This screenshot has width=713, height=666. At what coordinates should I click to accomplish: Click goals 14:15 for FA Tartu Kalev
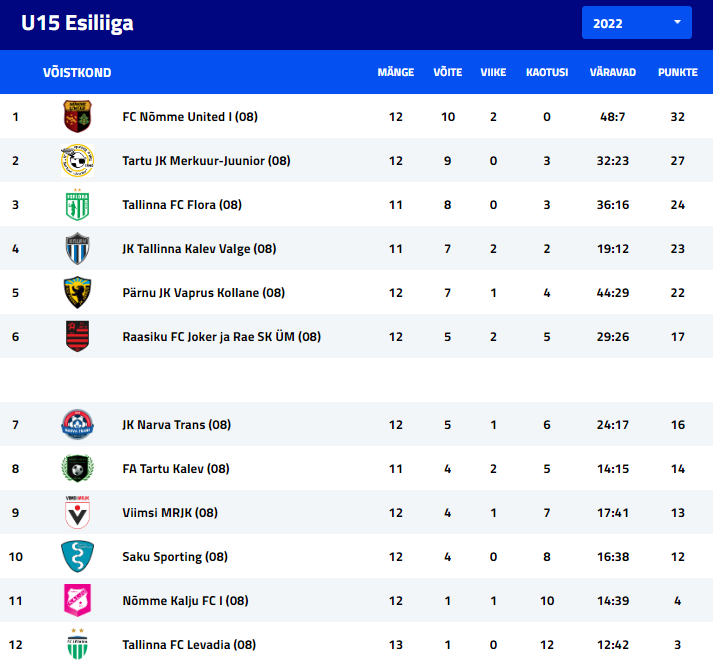tap(613, 469)
